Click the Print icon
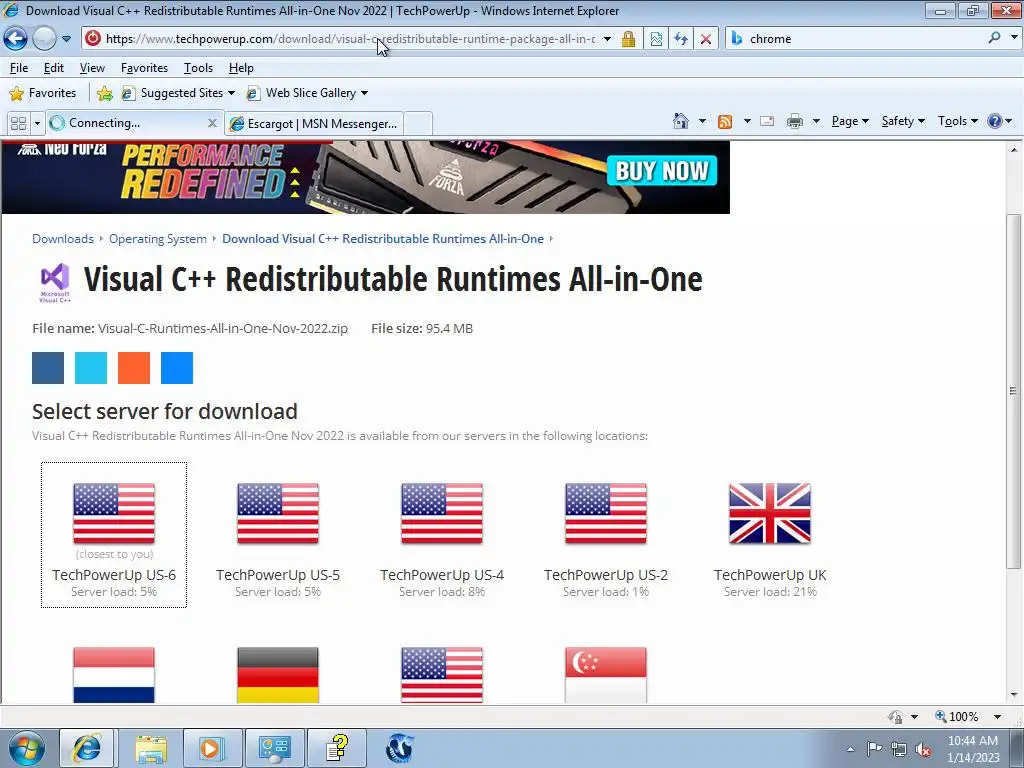The image size is (1024, 768). click(x=795, y=121)
